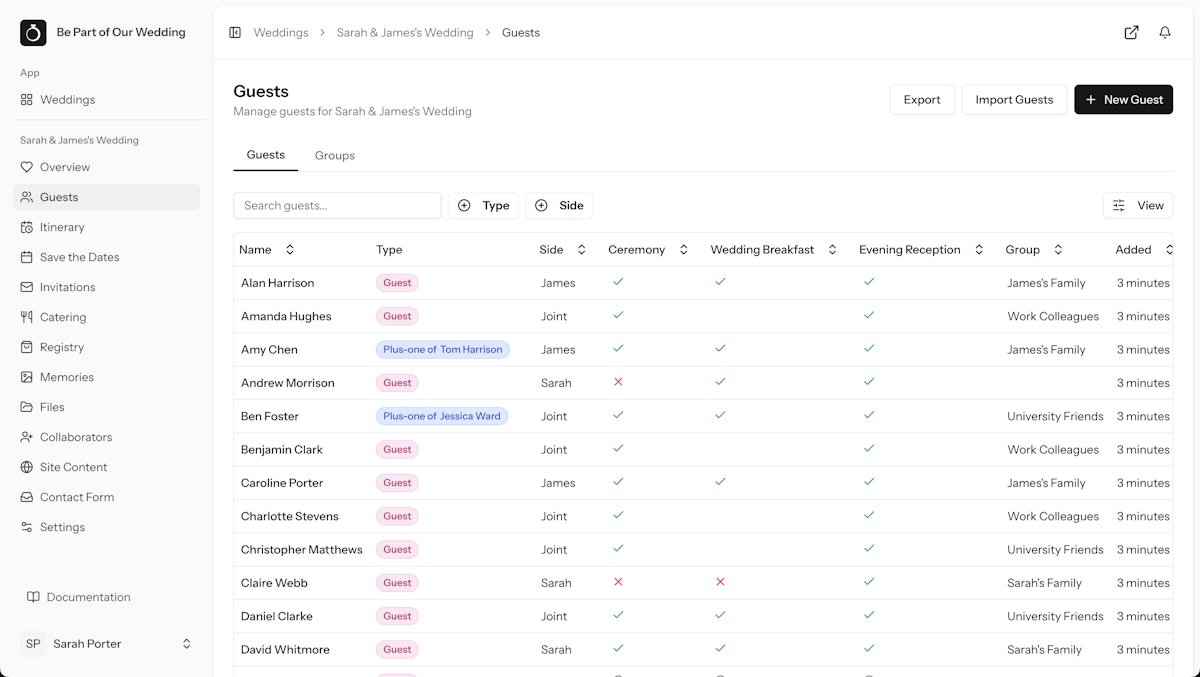Click the plus icon in New Guest
Screen dimensions: 1200x677
[1091, 100]
